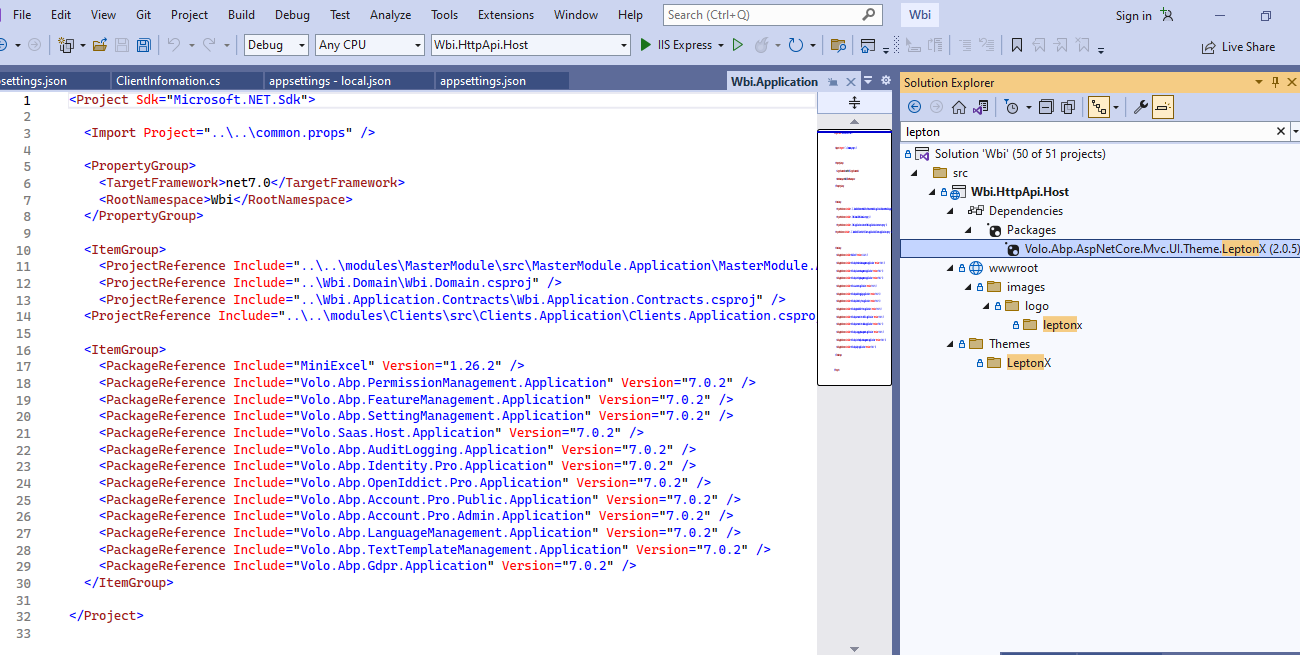Start without debugging using the hollow play icon
The image size is (1300, 655).
tap(738, 45)
